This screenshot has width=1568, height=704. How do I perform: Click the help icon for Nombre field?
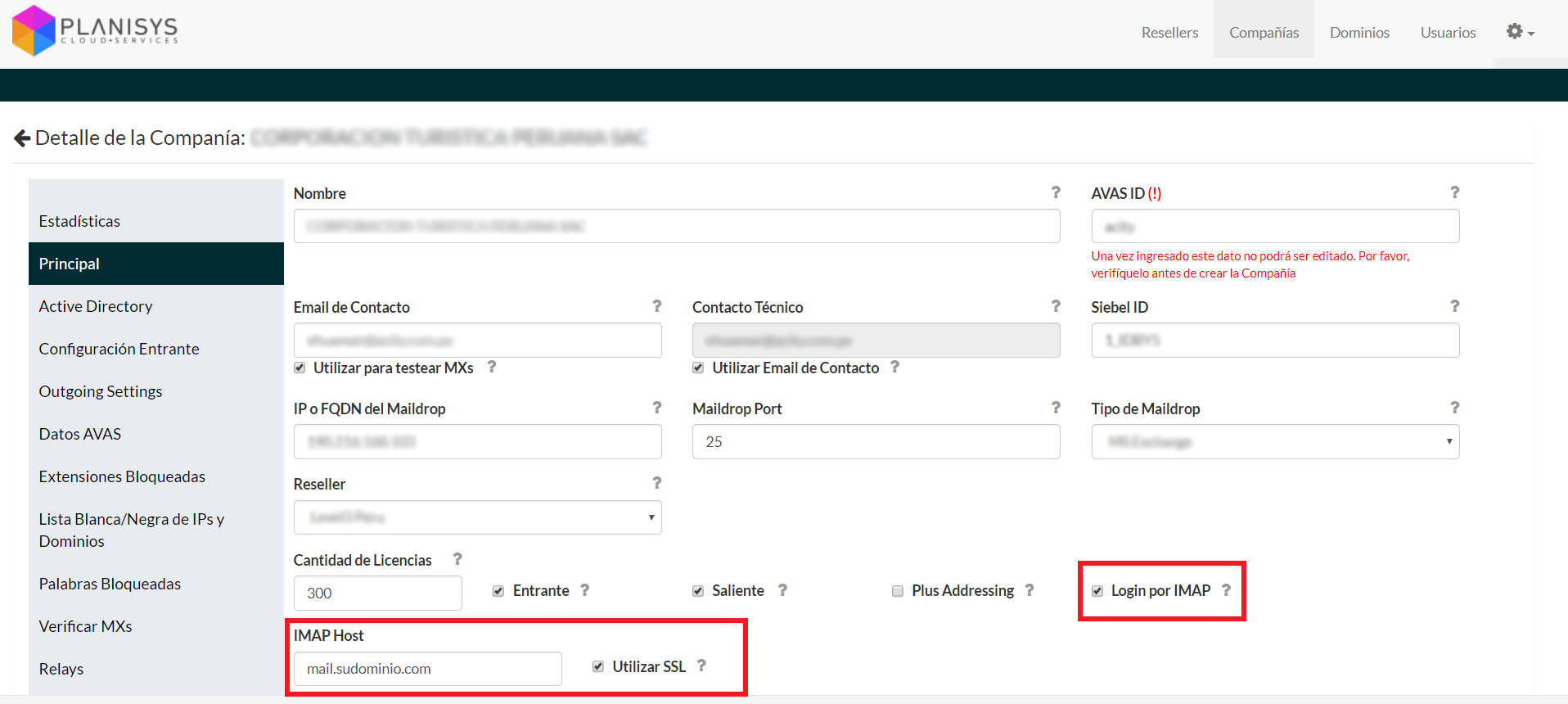pos(1055,192)
